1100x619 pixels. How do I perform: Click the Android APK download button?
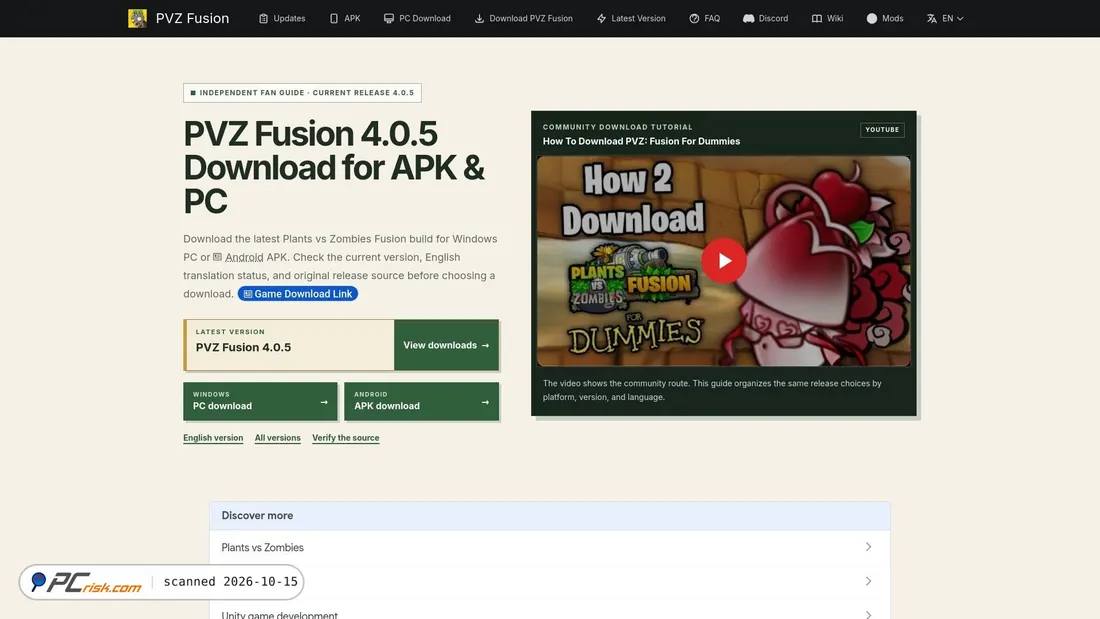[422, 401]
